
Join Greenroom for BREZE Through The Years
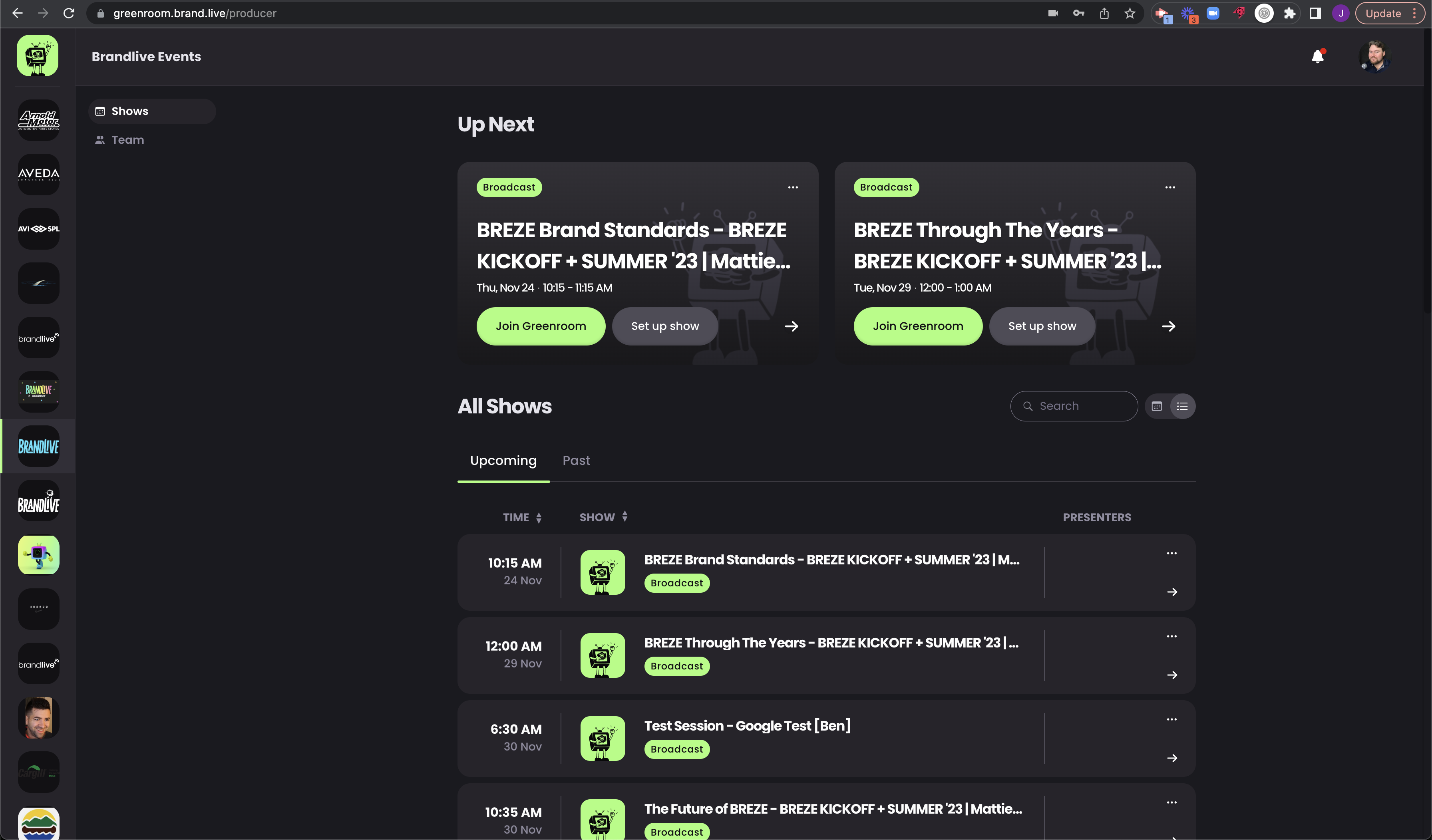coord(918,326)
